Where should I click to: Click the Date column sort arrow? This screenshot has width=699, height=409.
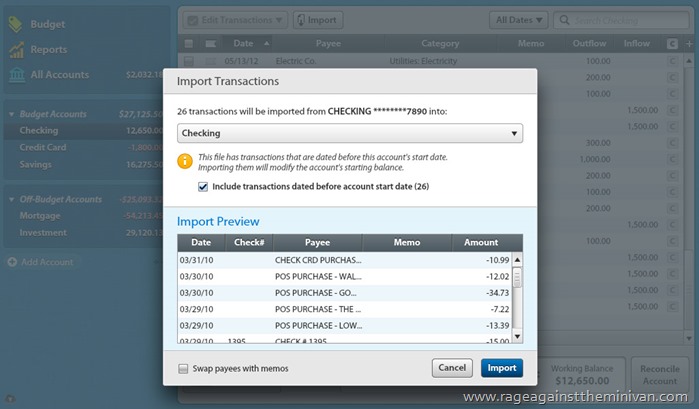(x=267, y=43)
